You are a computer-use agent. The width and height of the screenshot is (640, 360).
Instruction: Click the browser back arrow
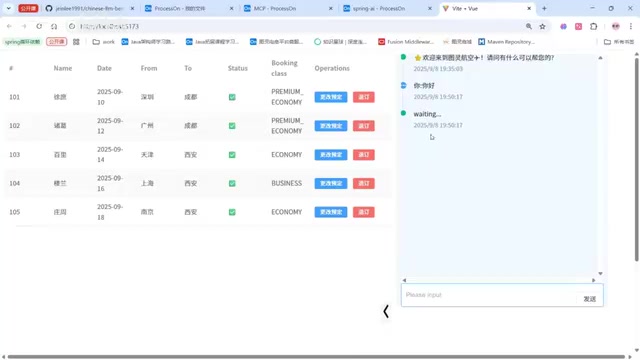9,26
